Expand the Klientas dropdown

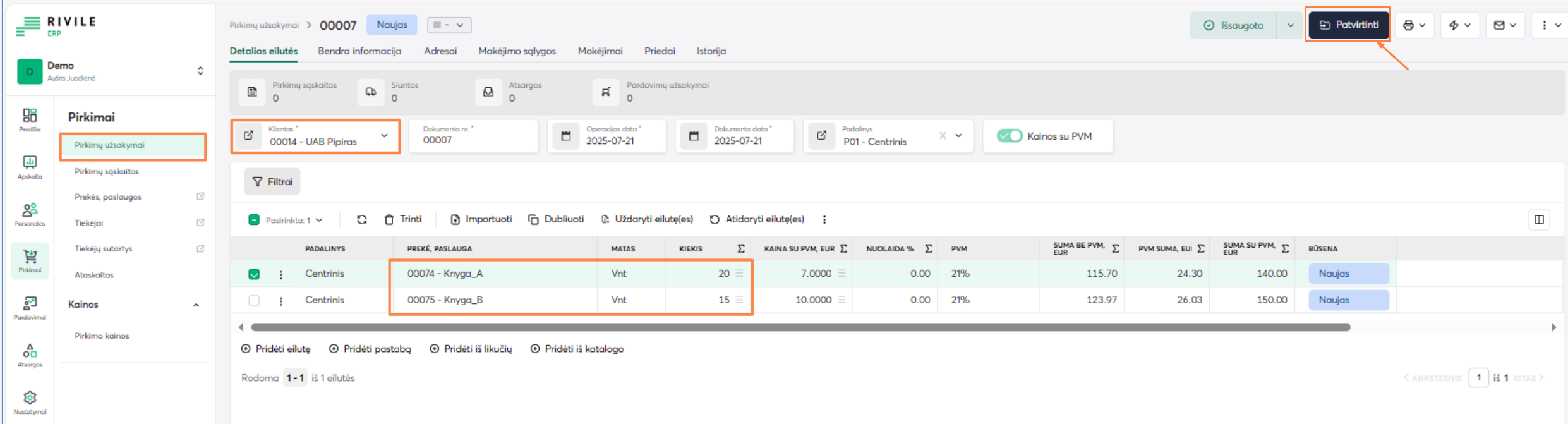pyautogui.click(x=384, y=136)
